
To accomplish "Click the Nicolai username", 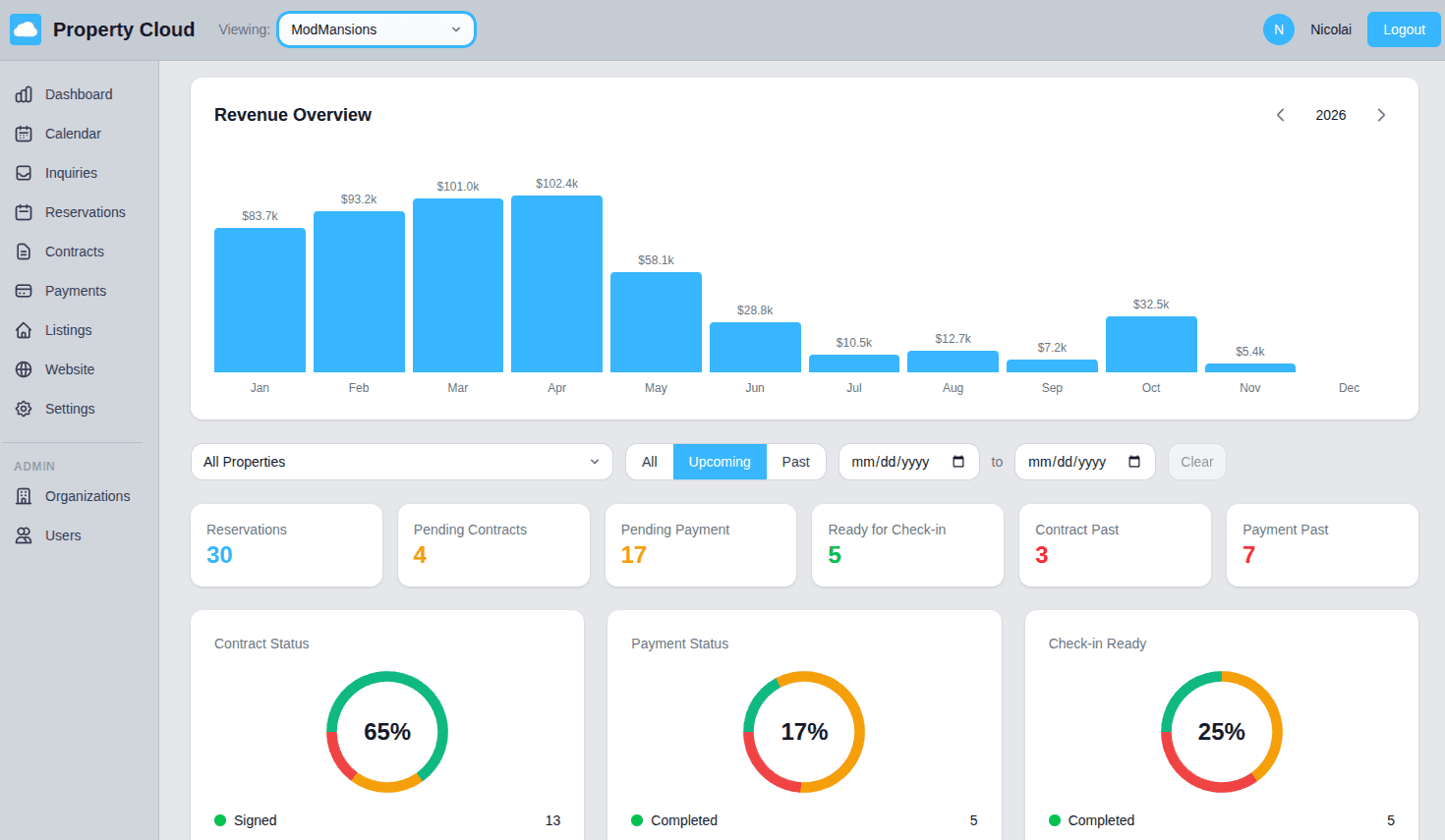I will [1331, 29].
